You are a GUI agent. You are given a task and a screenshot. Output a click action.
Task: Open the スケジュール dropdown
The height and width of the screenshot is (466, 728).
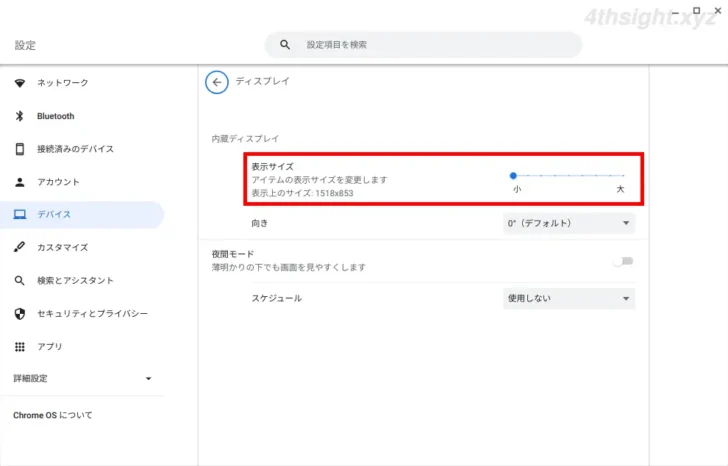[569, 298]
